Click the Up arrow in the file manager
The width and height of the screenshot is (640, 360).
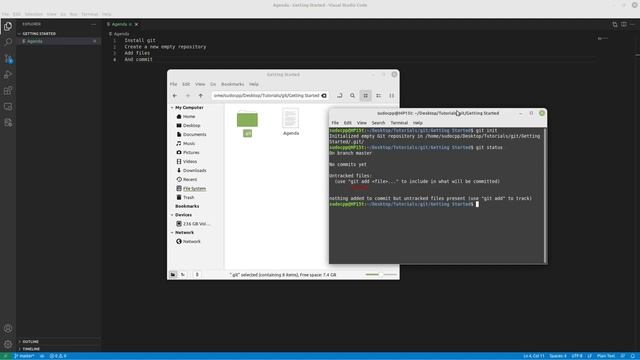pos(201,96)
